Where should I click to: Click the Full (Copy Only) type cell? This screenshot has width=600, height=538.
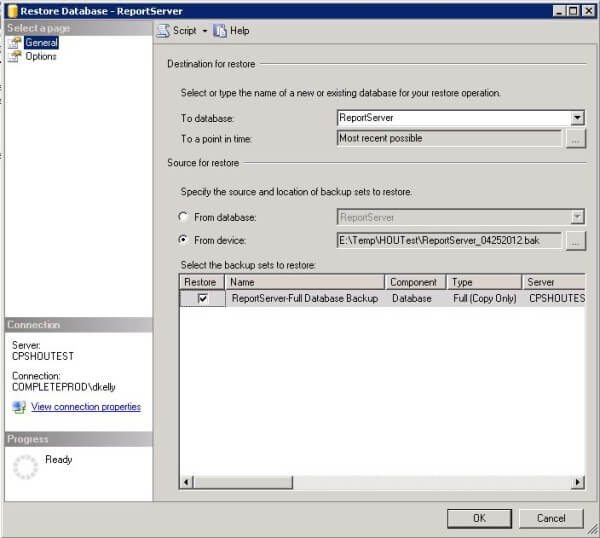pos(484,298)
